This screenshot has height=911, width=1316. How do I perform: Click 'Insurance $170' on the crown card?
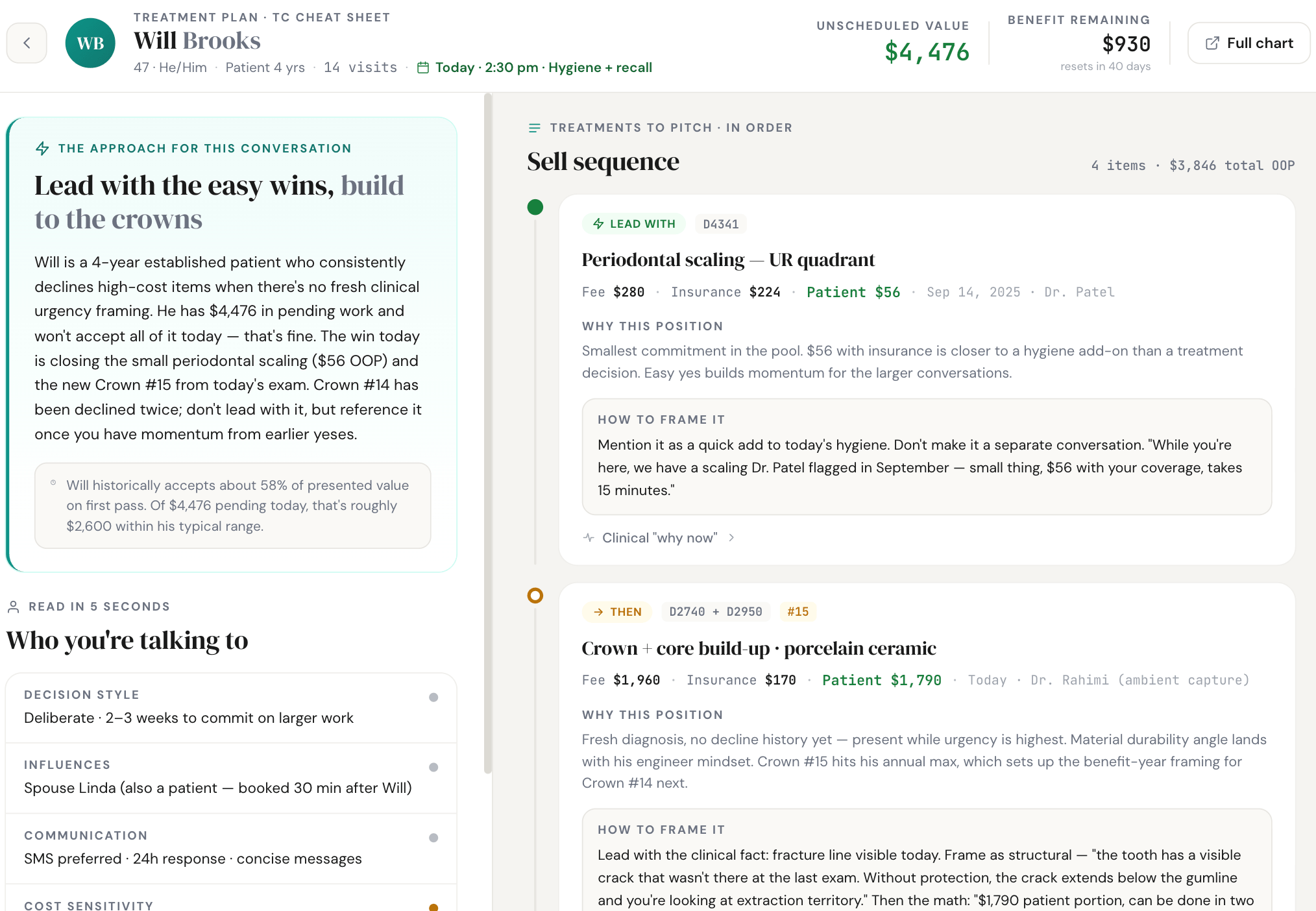(741, 680)
